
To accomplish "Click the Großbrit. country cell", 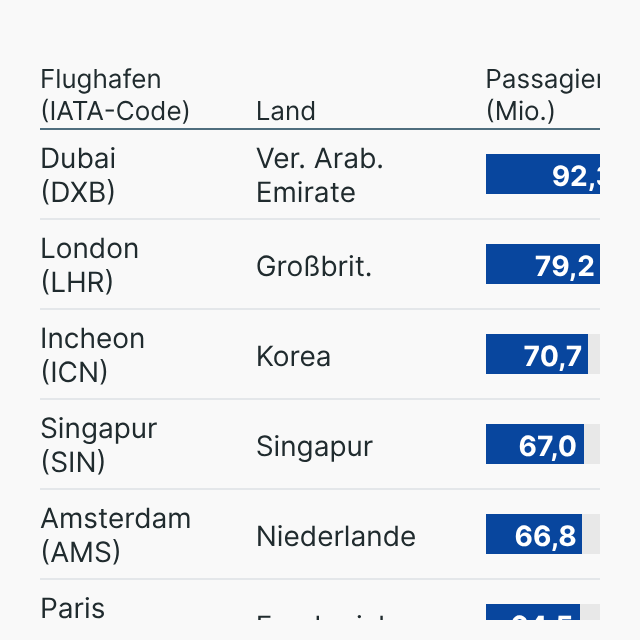I will pyautogui.click(x=314, y=266).
